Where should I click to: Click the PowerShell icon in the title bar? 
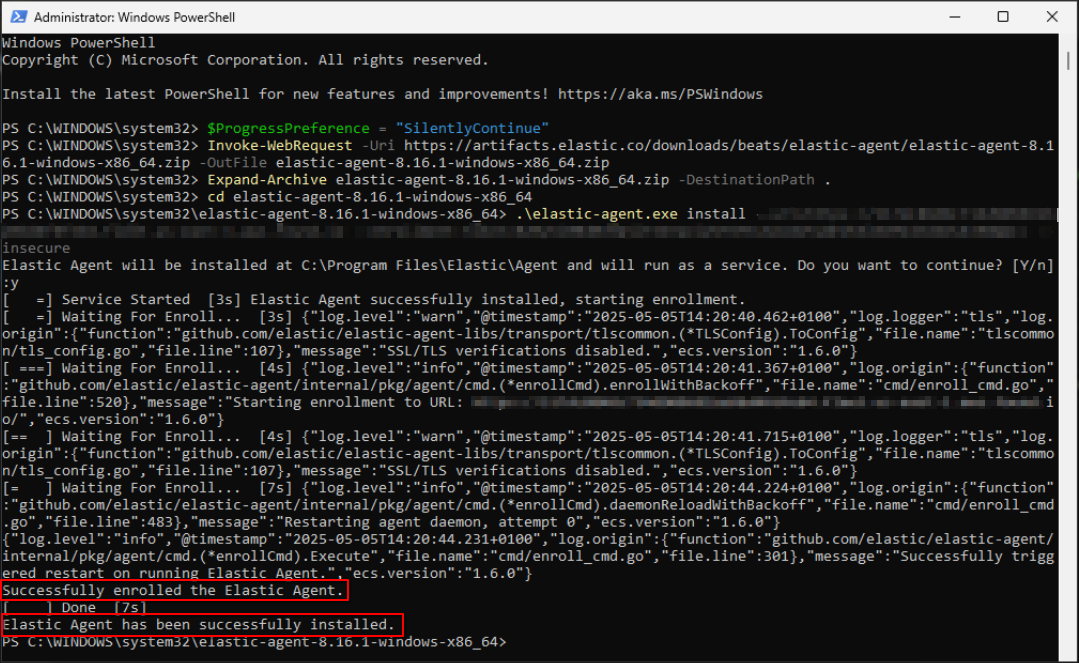pos(17,17)
